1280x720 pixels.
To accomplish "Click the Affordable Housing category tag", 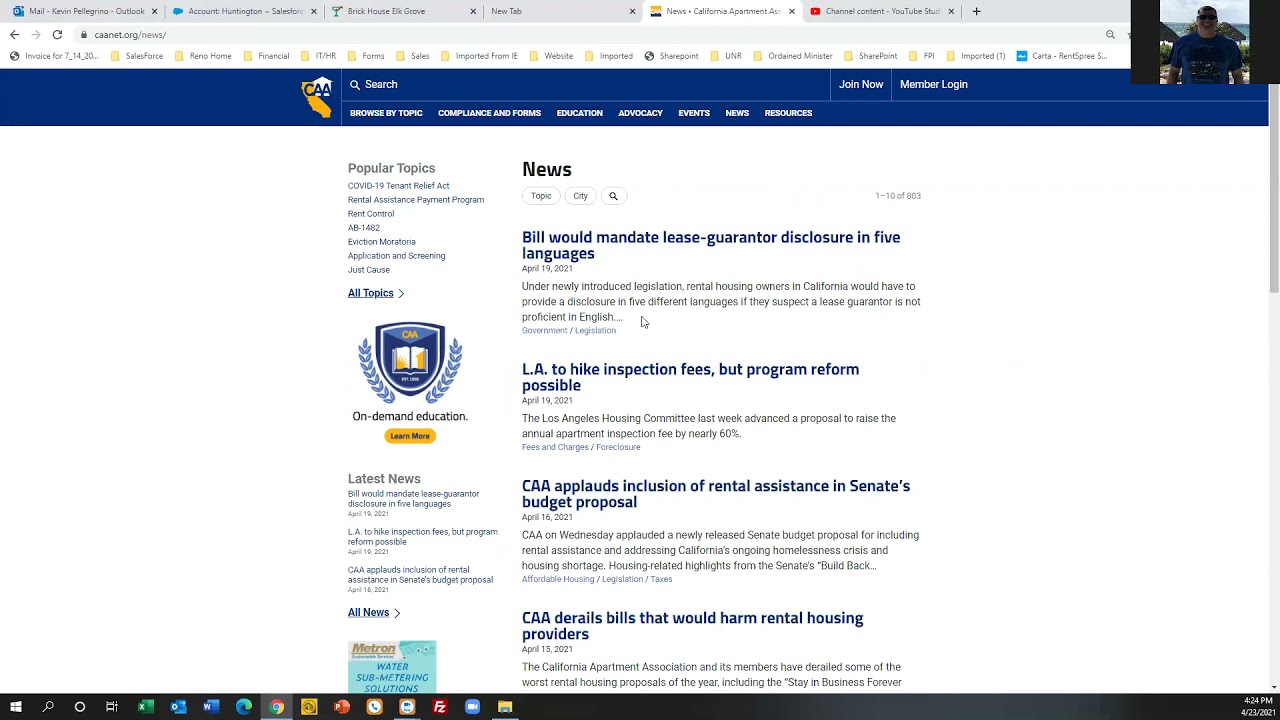I will tap(558, 579).
